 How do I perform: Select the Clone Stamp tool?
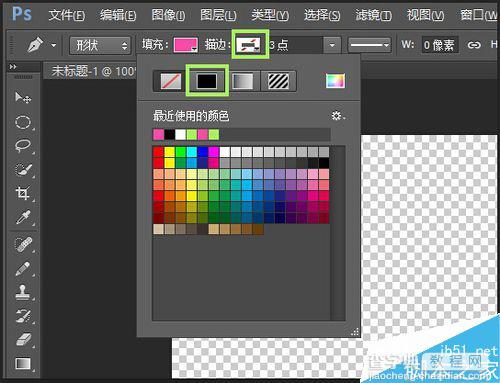coord(23,292)
